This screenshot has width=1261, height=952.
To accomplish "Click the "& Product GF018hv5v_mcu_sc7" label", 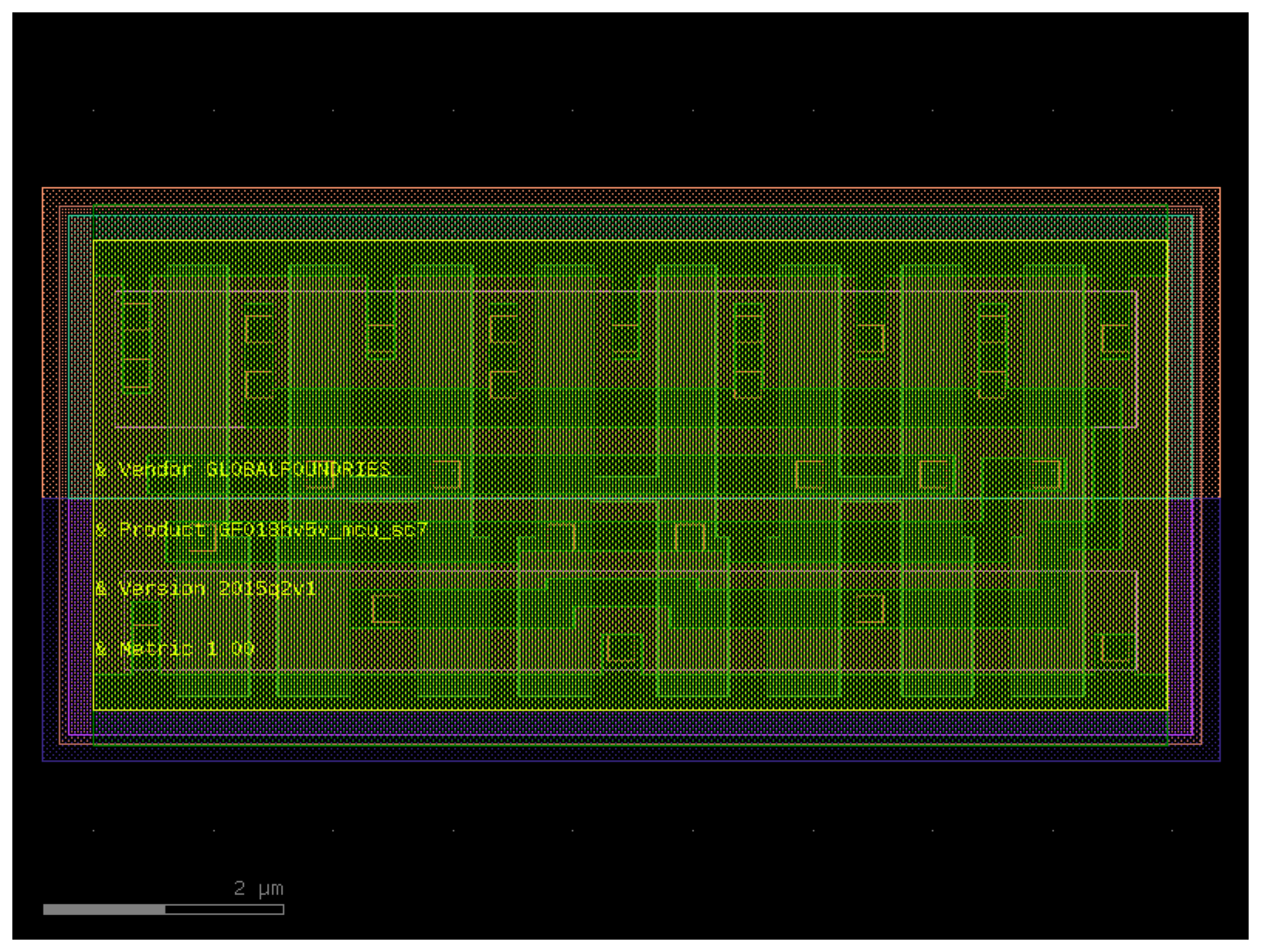I will point(261,529).
